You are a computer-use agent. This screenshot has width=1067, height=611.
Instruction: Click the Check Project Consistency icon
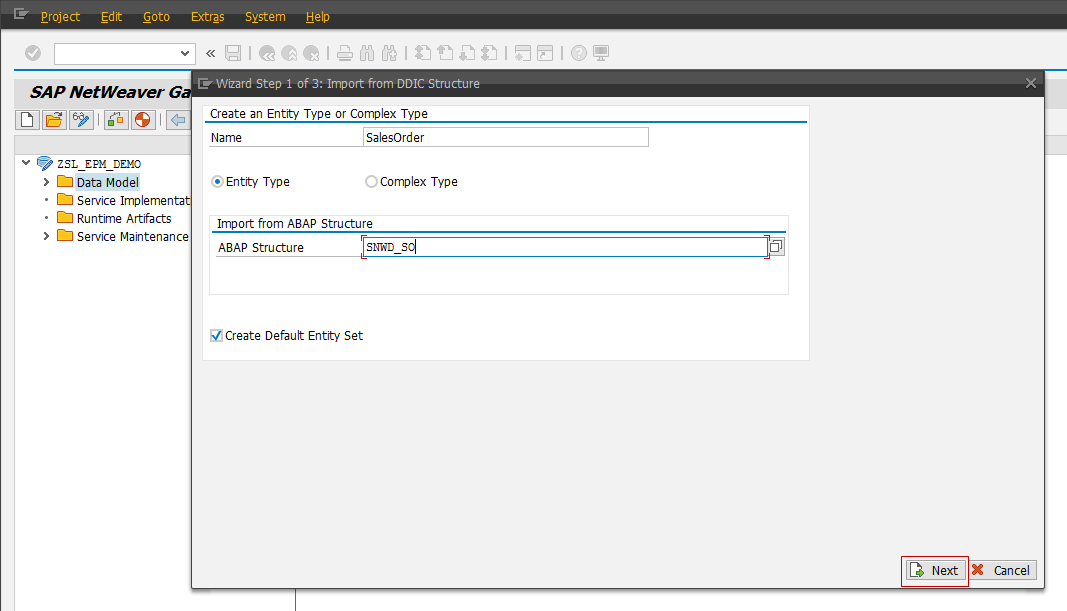(114, 120)
